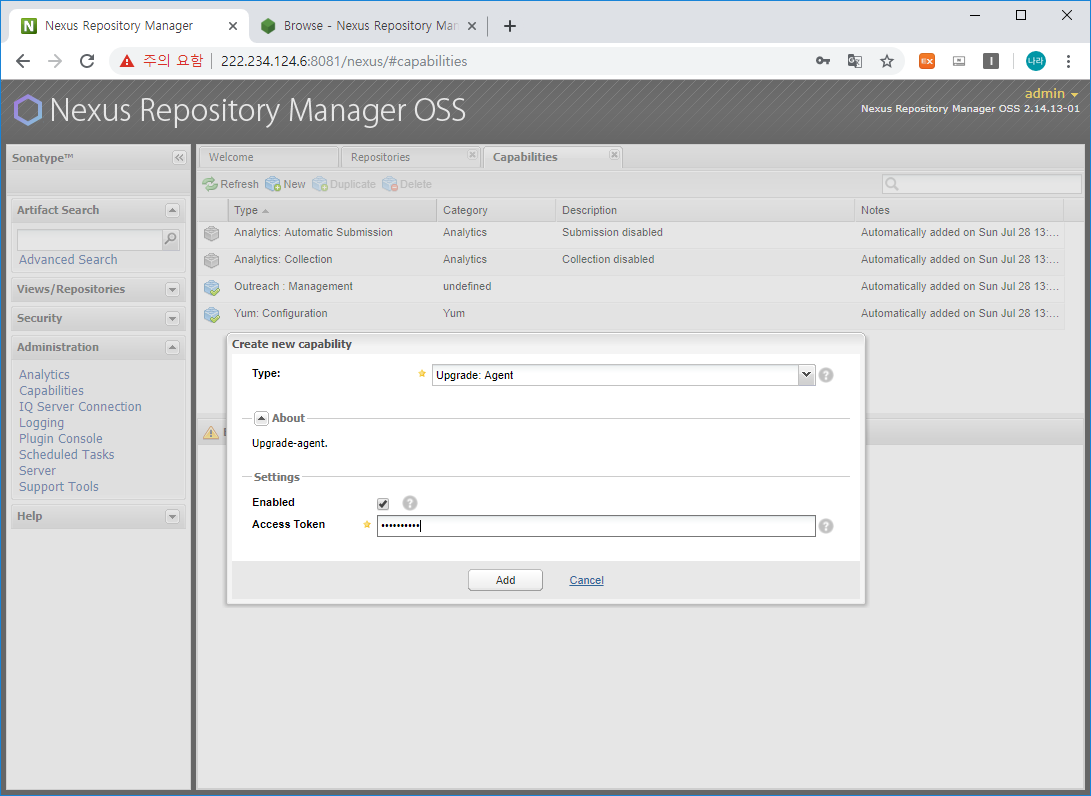Switch to the Welcome tab

269,157
